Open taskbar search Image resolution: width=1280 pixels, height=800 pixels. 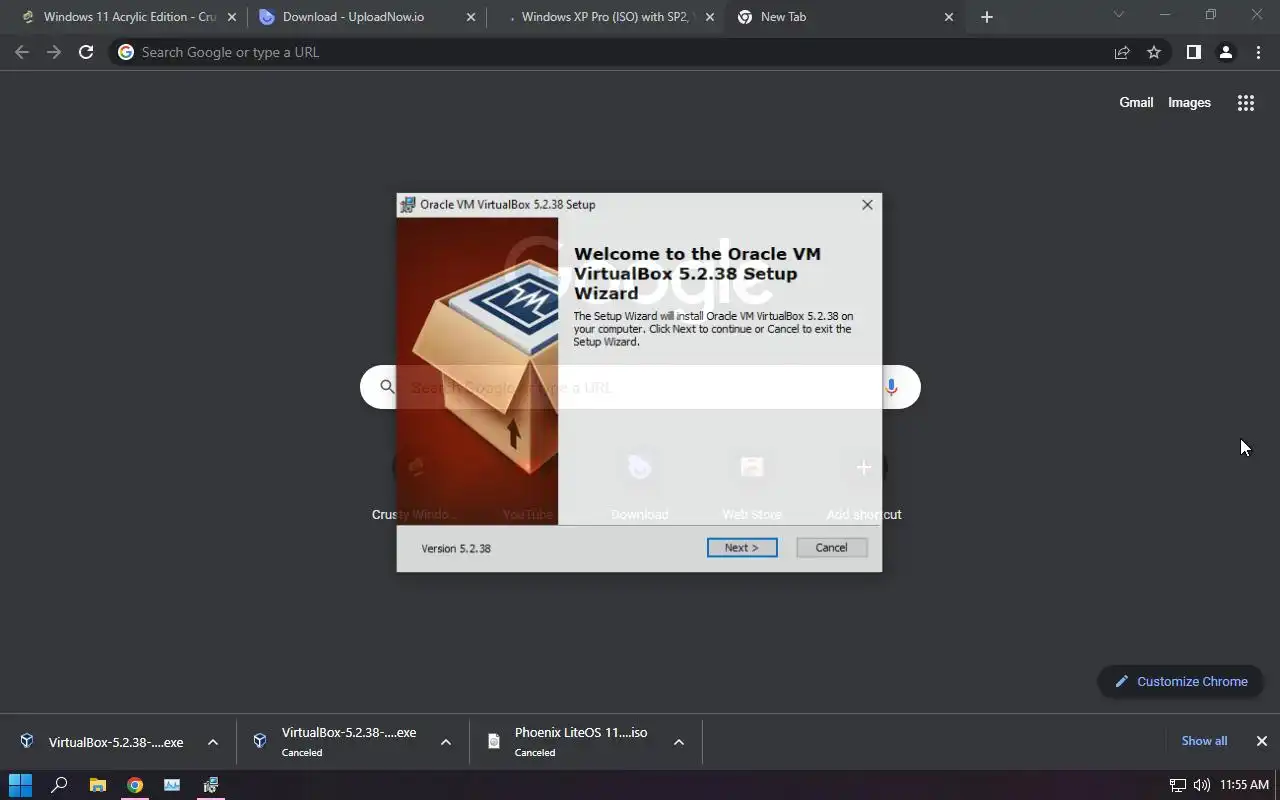59,785
